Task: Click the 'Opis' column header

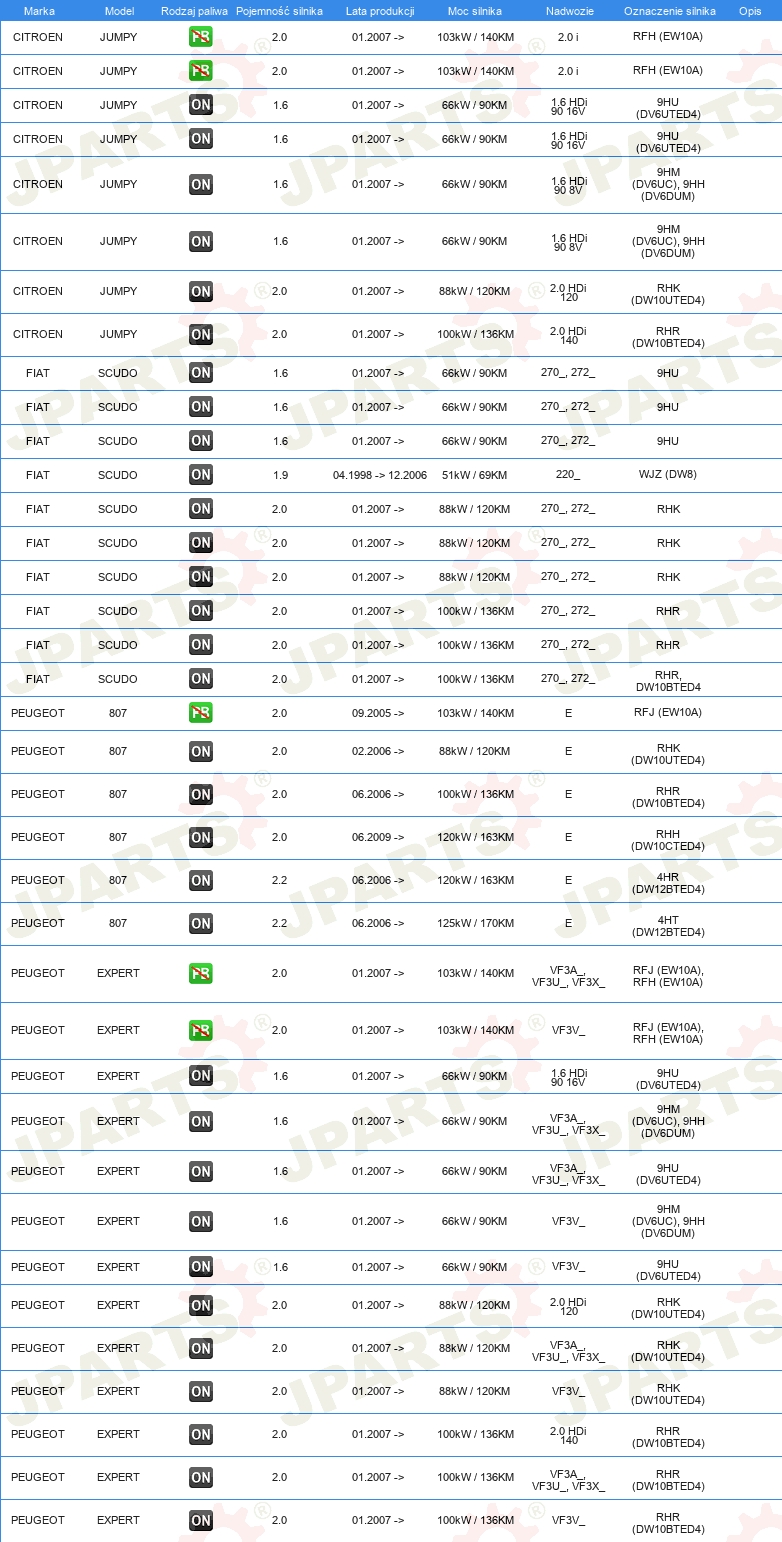Action: (749, 10)
